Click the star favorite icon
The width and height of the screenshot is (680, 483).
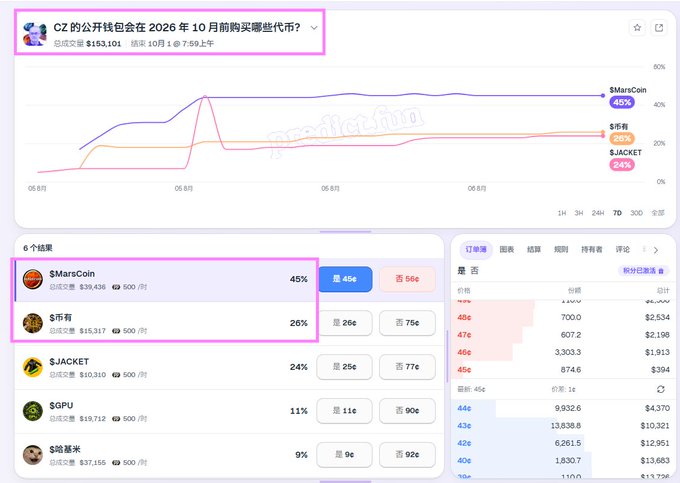pyautogui.click(x=637, y=28)
